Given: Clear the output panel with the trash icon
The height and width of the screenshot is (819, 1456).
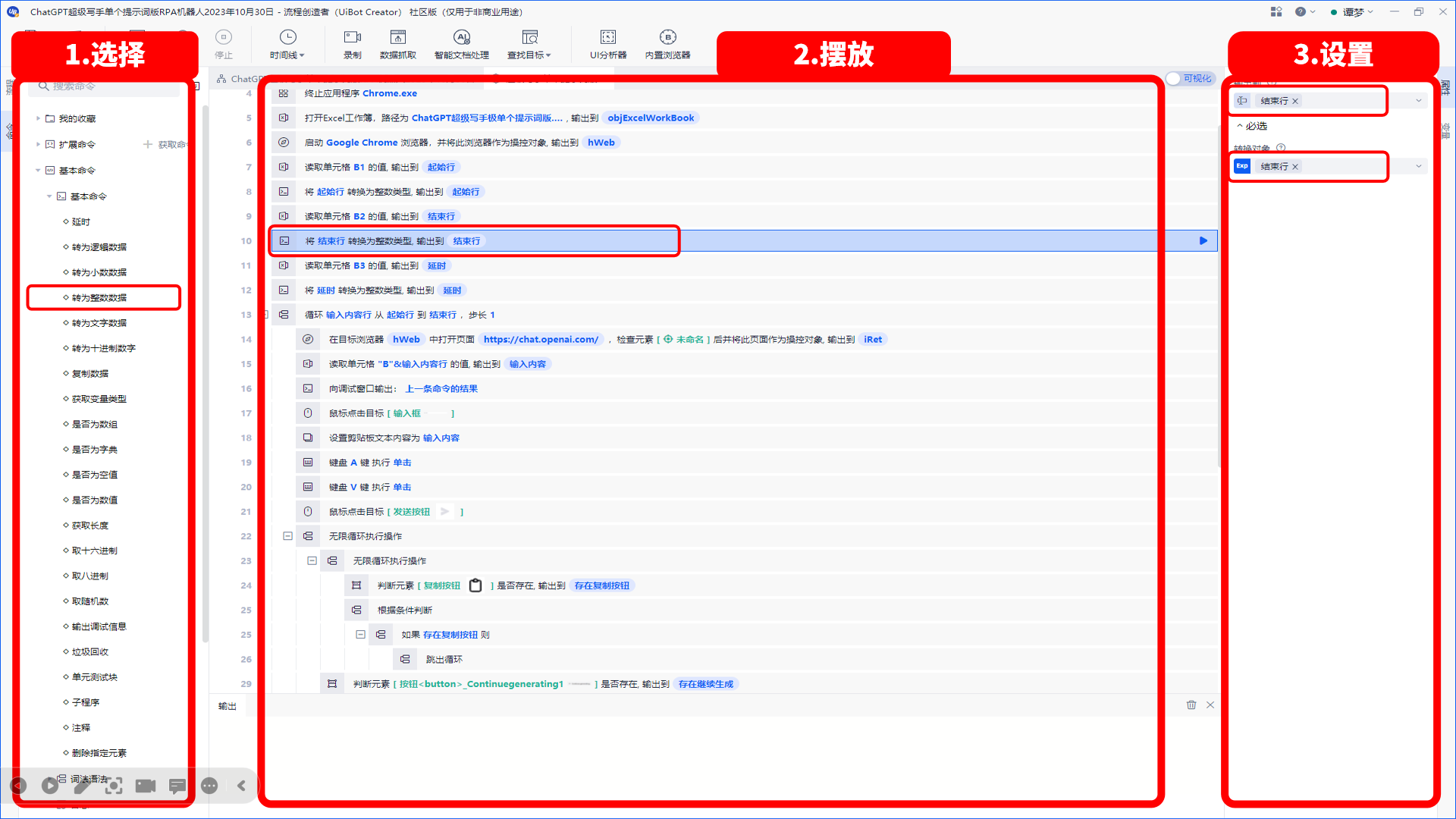Looking at the screenshot, I should (x=1191, y=705).
